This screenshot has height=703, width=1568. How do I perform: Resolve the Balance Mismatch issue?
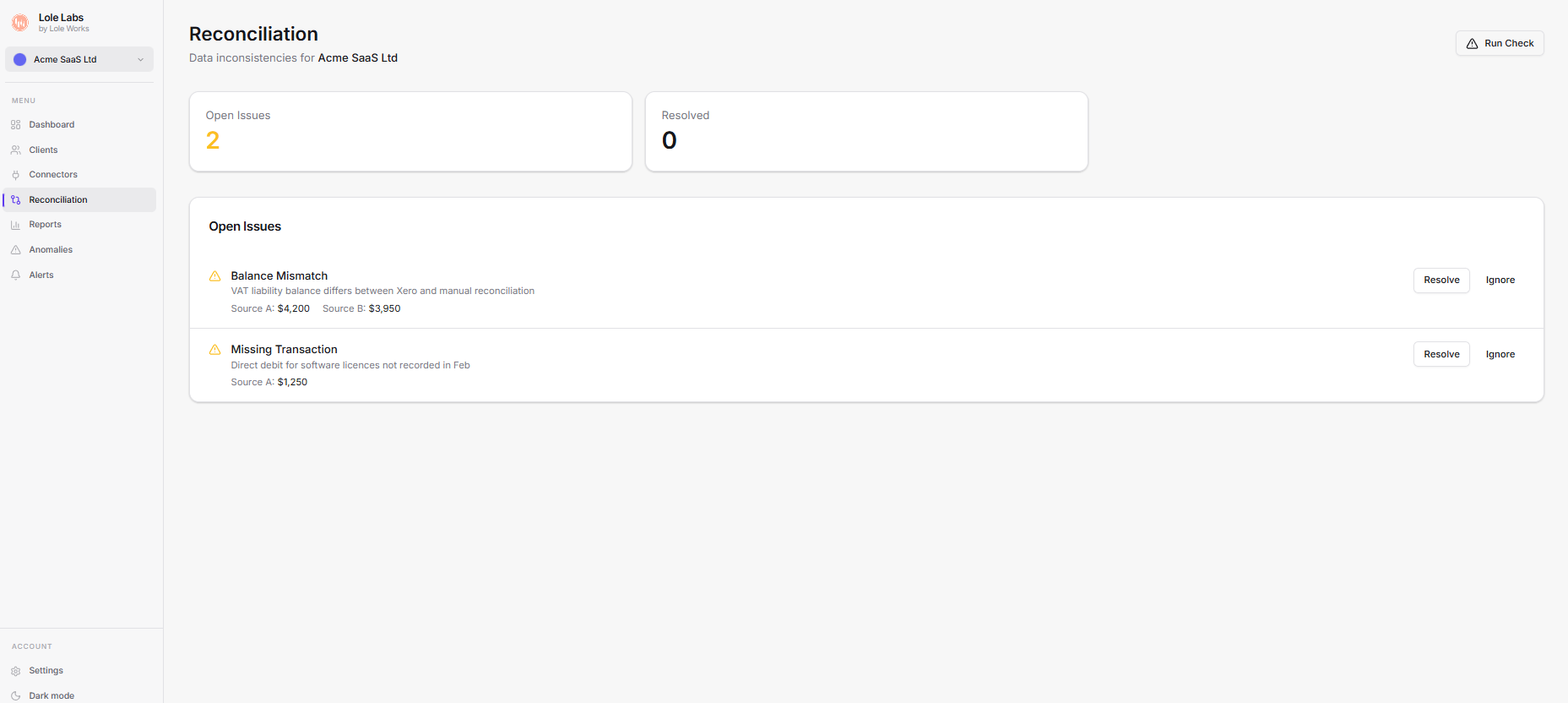pos(1441,281)
